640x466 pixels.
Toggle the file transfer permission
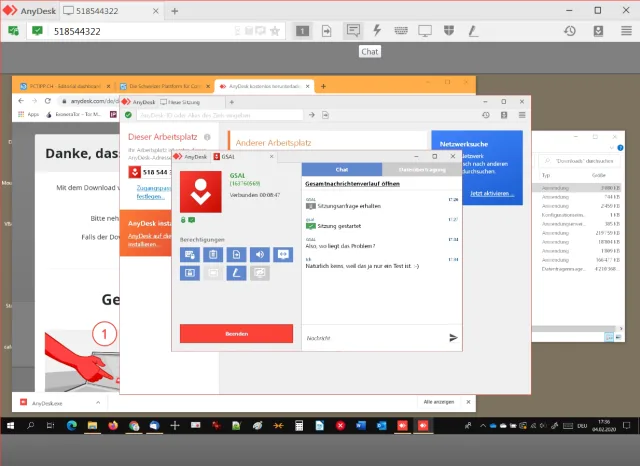236,255
